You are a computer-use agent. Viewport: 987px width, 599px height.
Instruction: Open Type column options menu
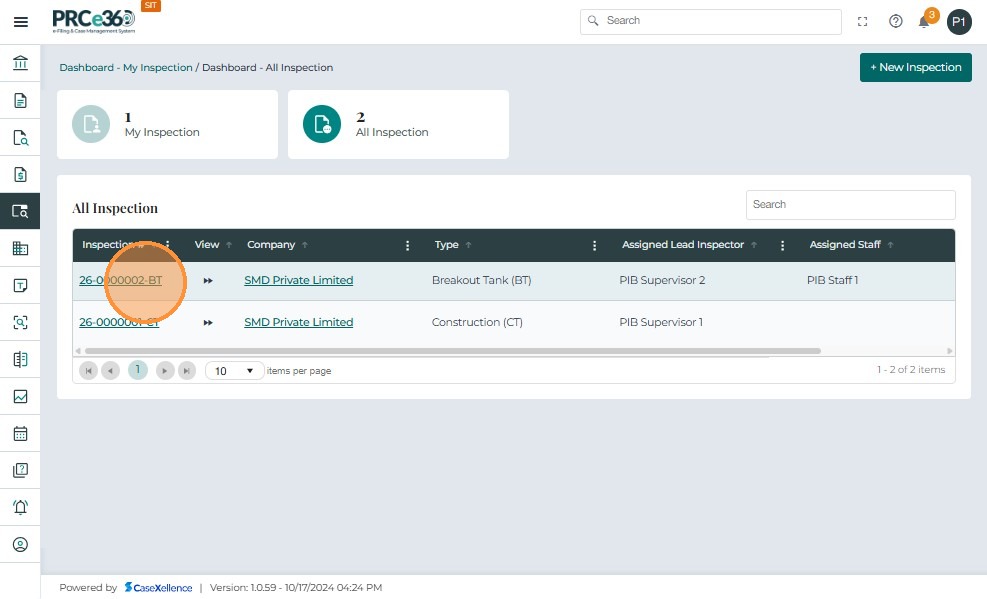click(x=595, y=245)
